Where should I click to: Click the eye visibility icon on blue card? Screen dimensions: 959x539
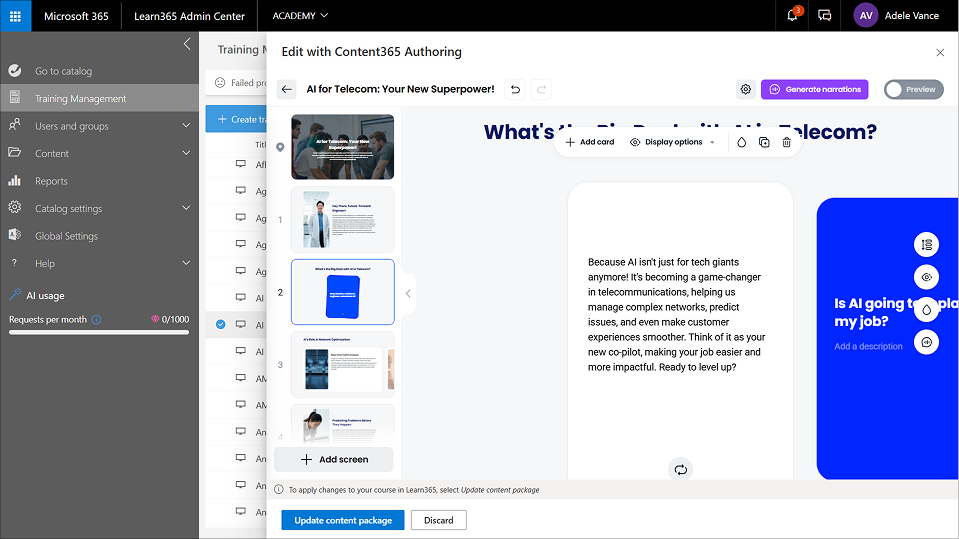[x=927, y=277]
